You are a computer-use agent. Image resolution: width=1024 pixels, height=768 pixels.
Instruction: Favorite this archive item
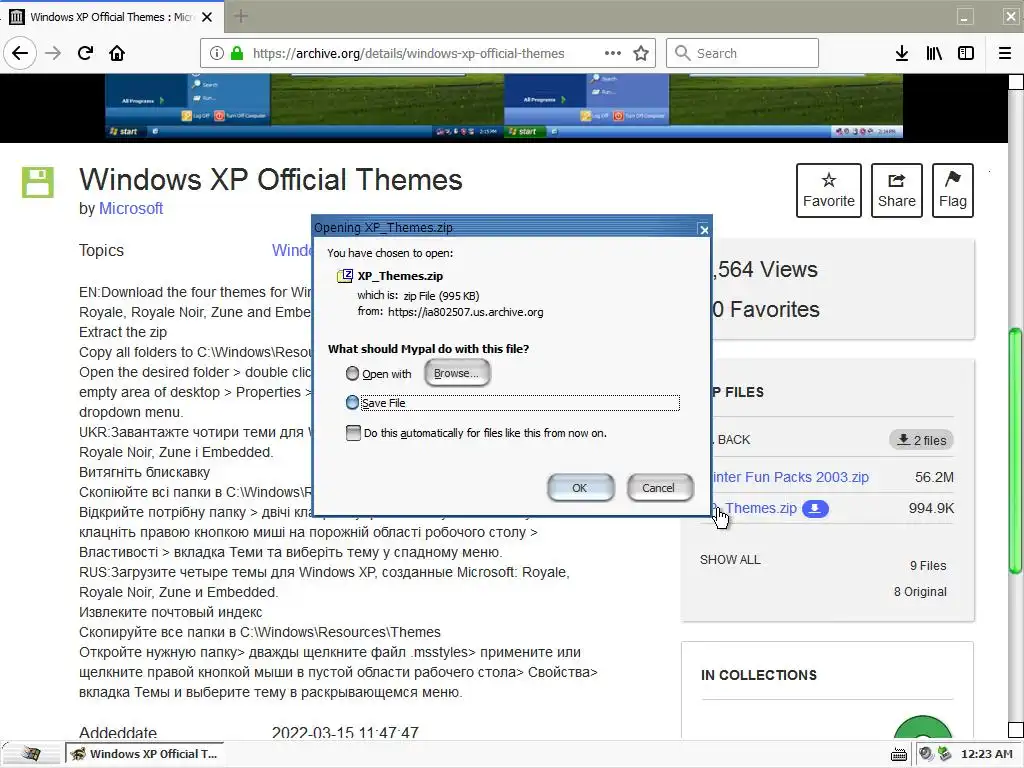click(x=829, y=190)
